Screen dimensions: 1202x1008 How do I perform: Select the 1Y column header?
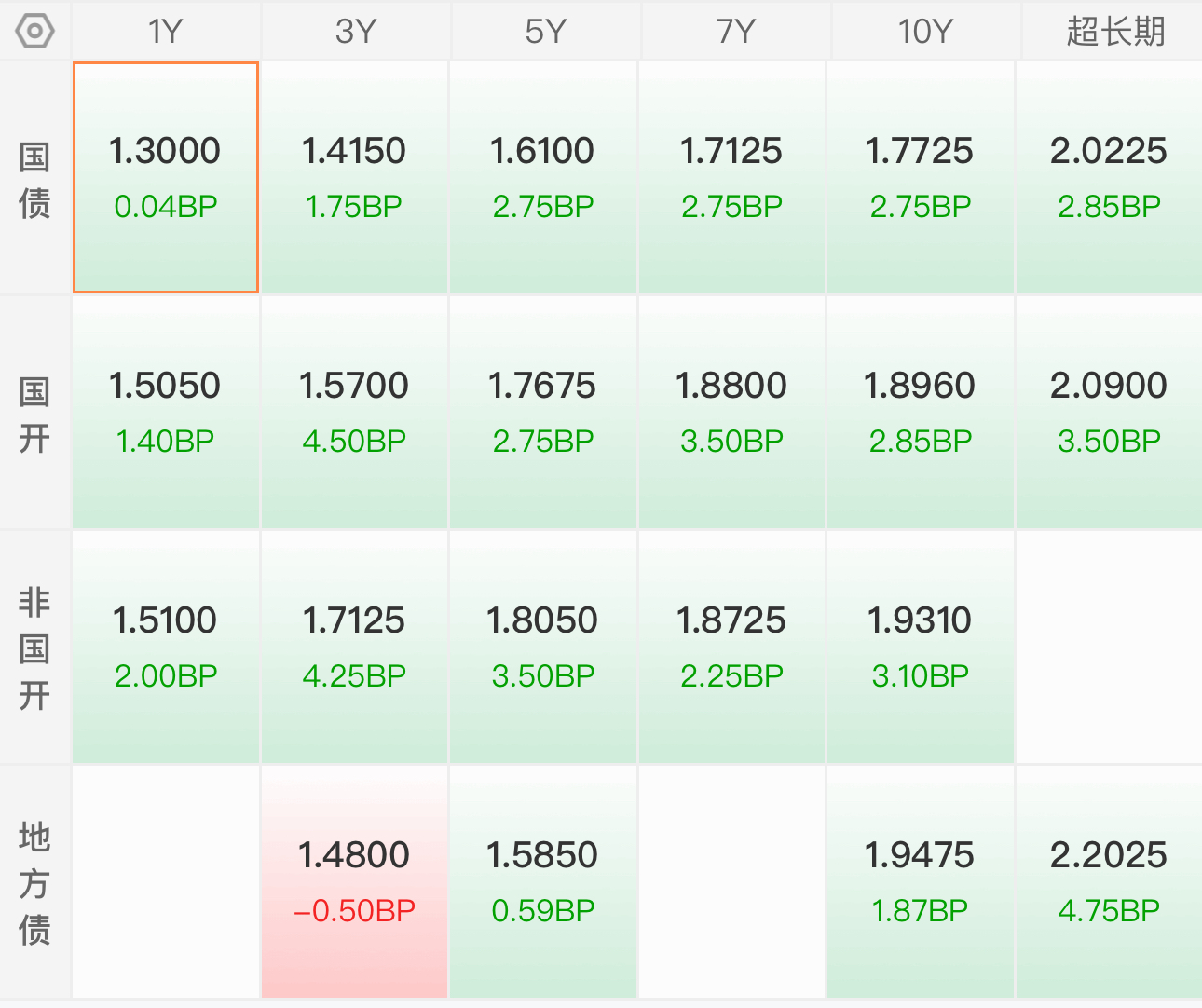[x=166, y=32]
